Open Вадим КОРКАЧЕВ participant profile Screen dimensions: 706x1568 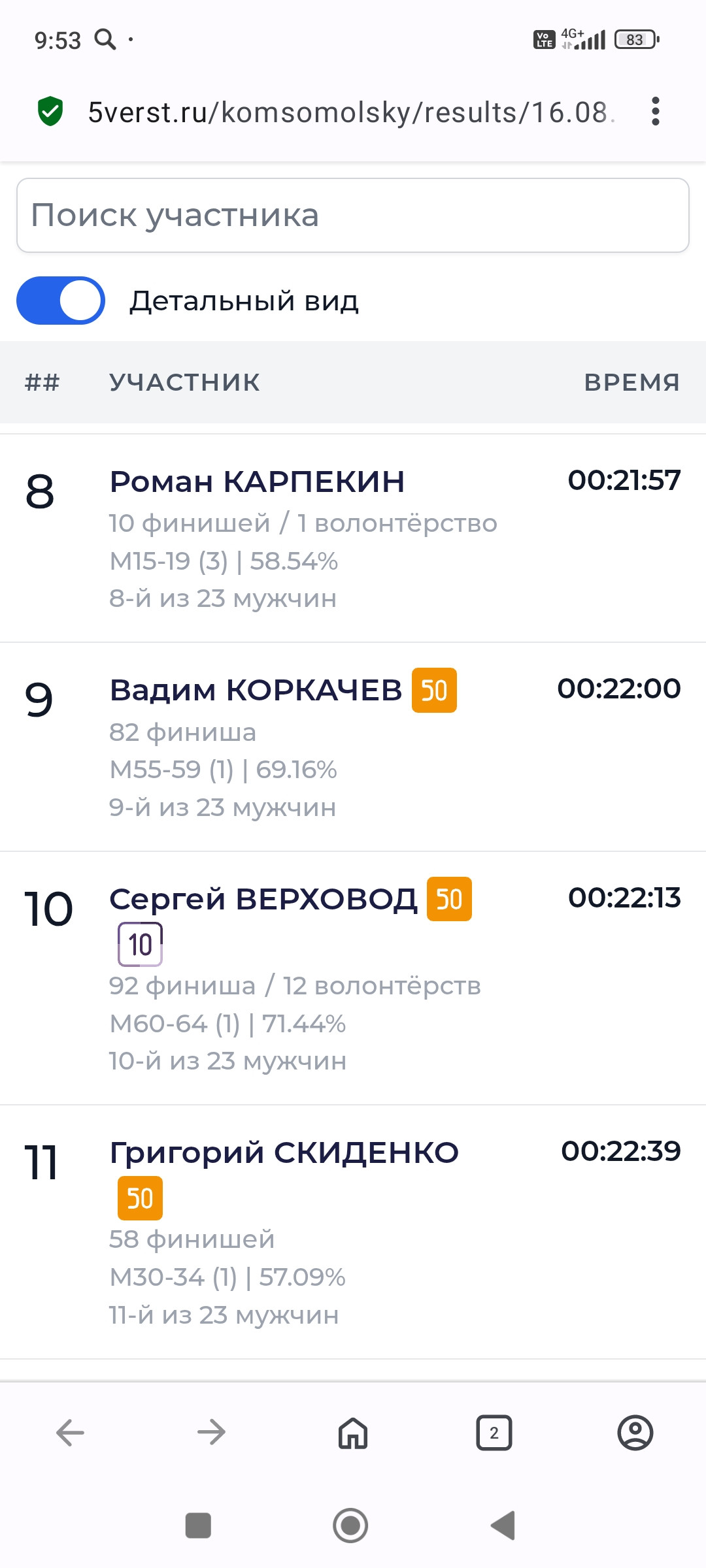pos(256,690)
